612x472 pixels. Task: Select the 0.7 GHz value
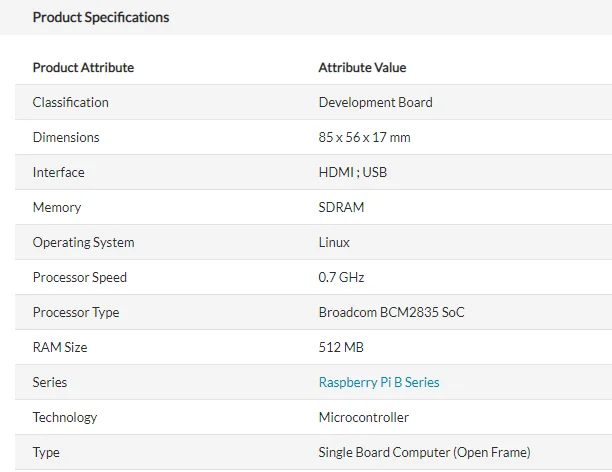343,277
